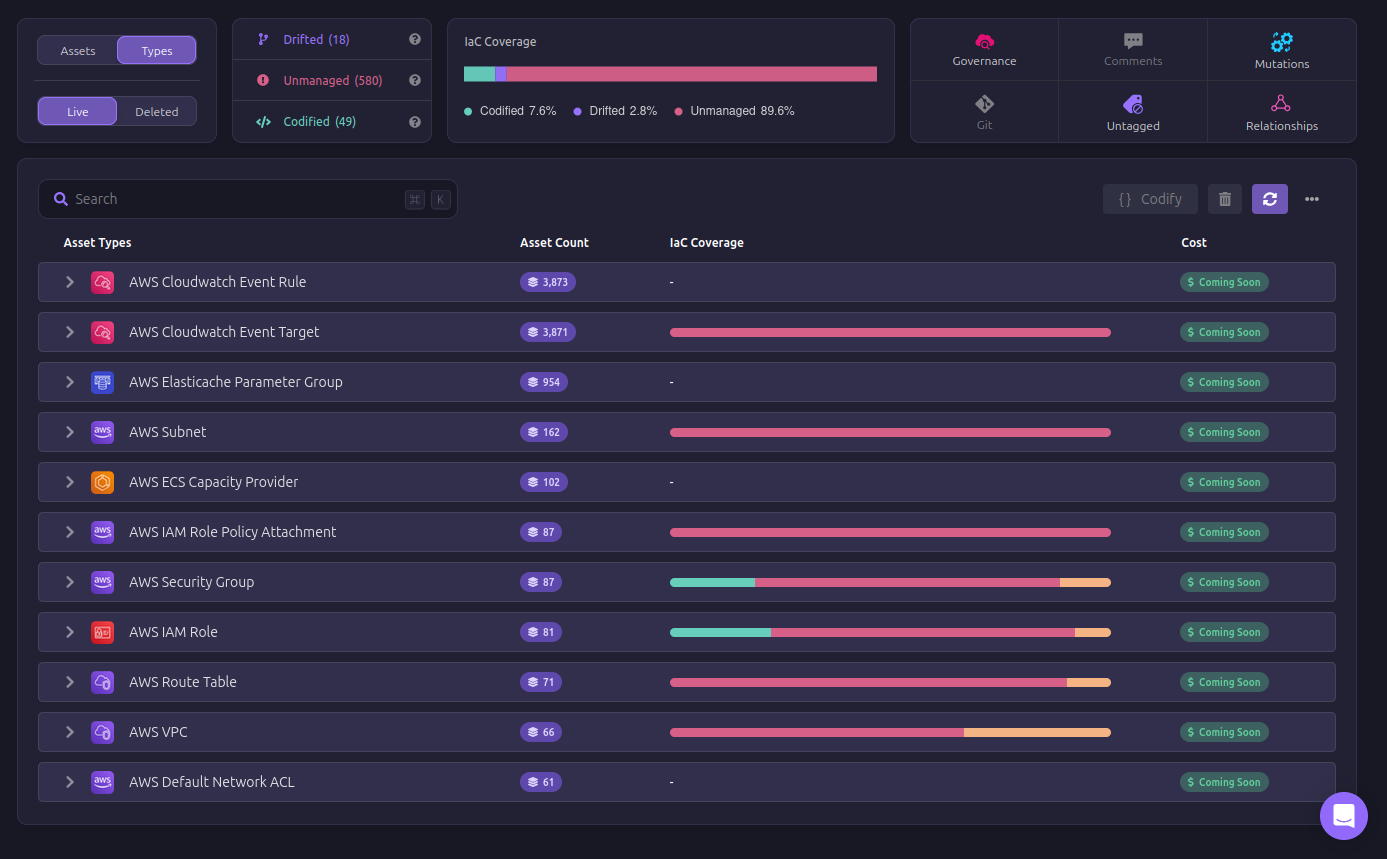Expand AWS Route Table row
1387x859 pixels.
70,682
